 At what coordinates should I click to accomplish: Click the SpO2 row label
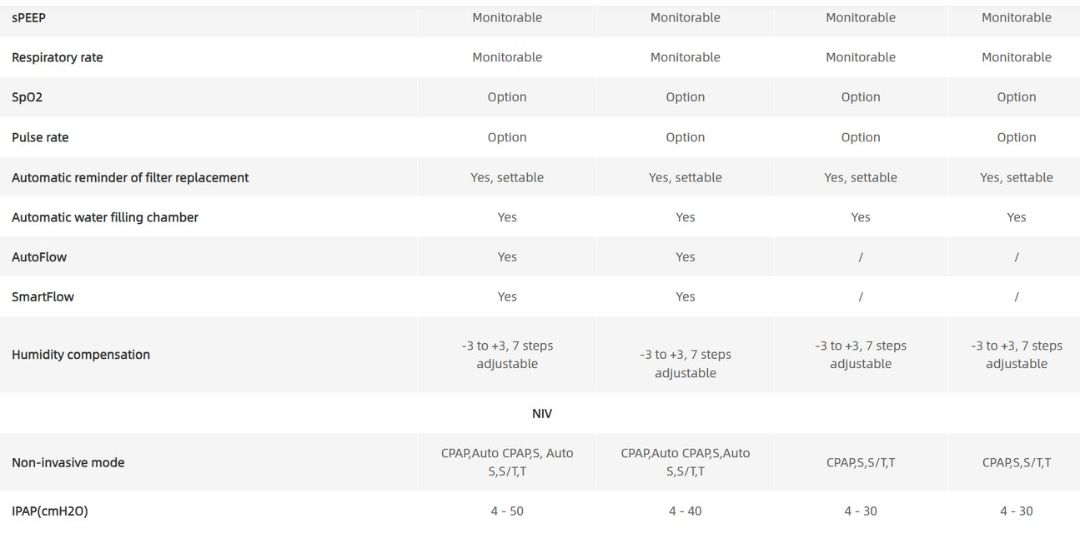(27, 98)
